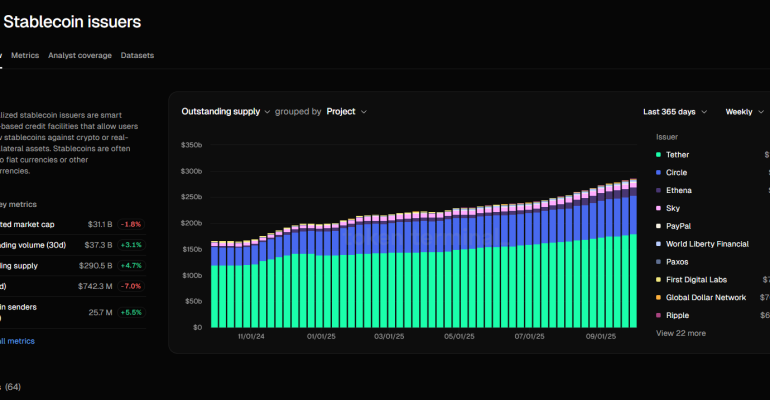The image size is (770, 400).
Task: Change the Weekly interval dropdown
Action: coord(745,112)
